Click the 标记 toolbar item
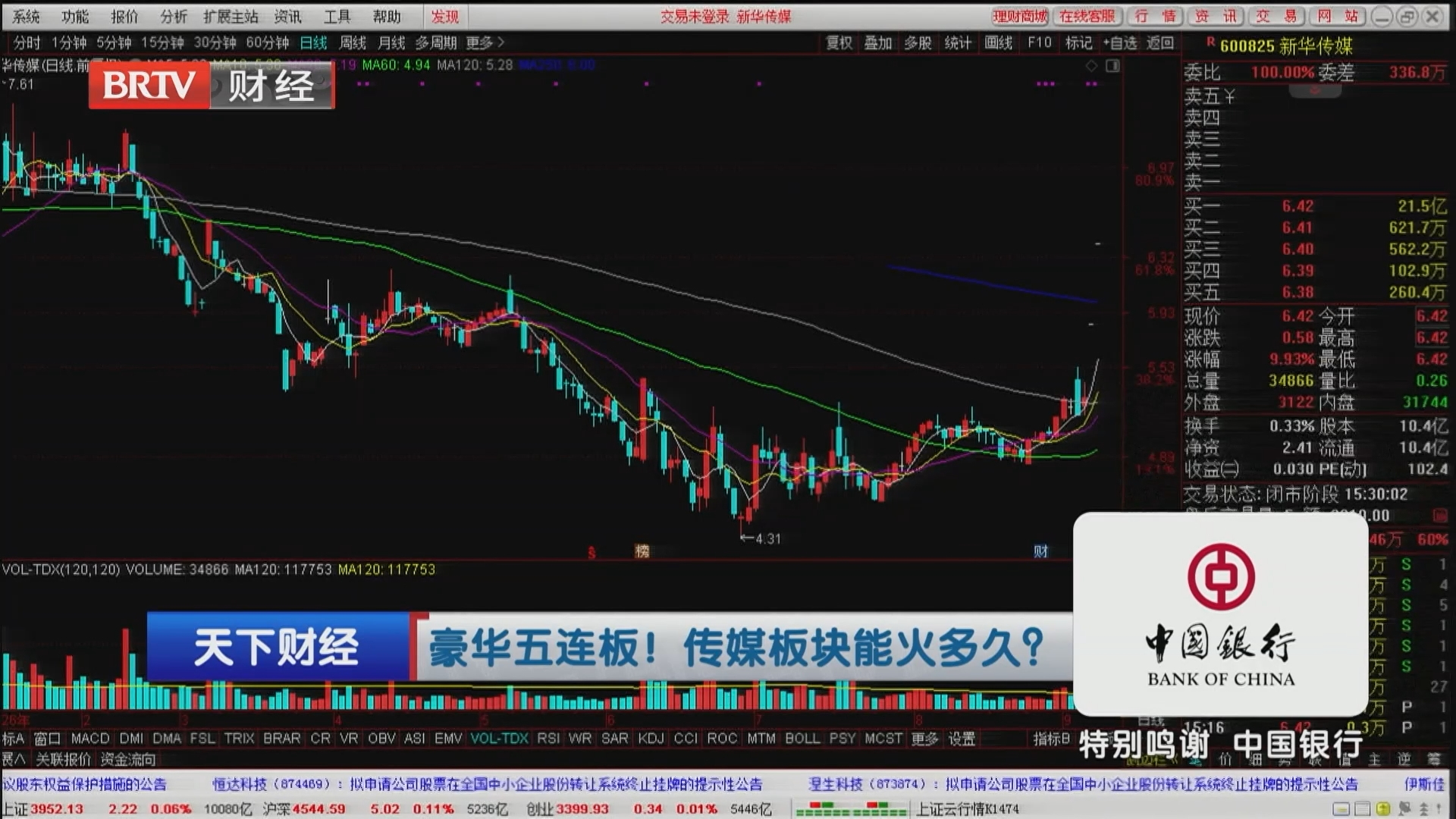 pos(1078,43)
